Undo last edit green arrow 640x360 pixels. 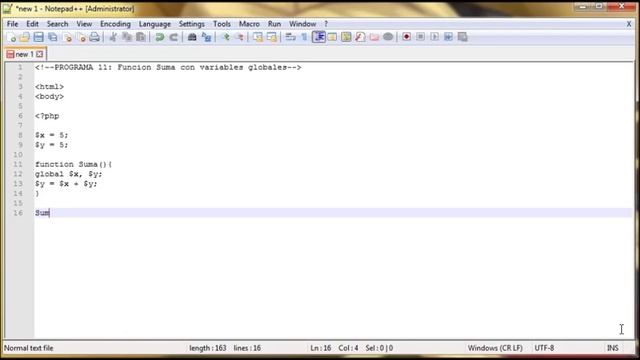point(160,38)
